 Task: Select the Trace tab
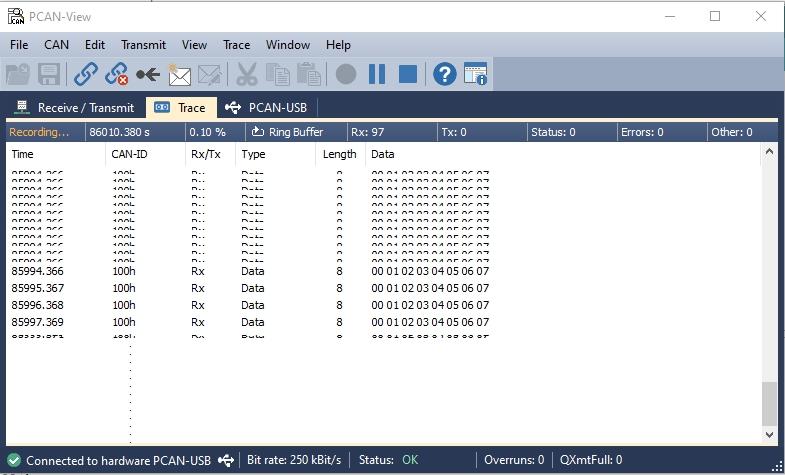point(181,108)
